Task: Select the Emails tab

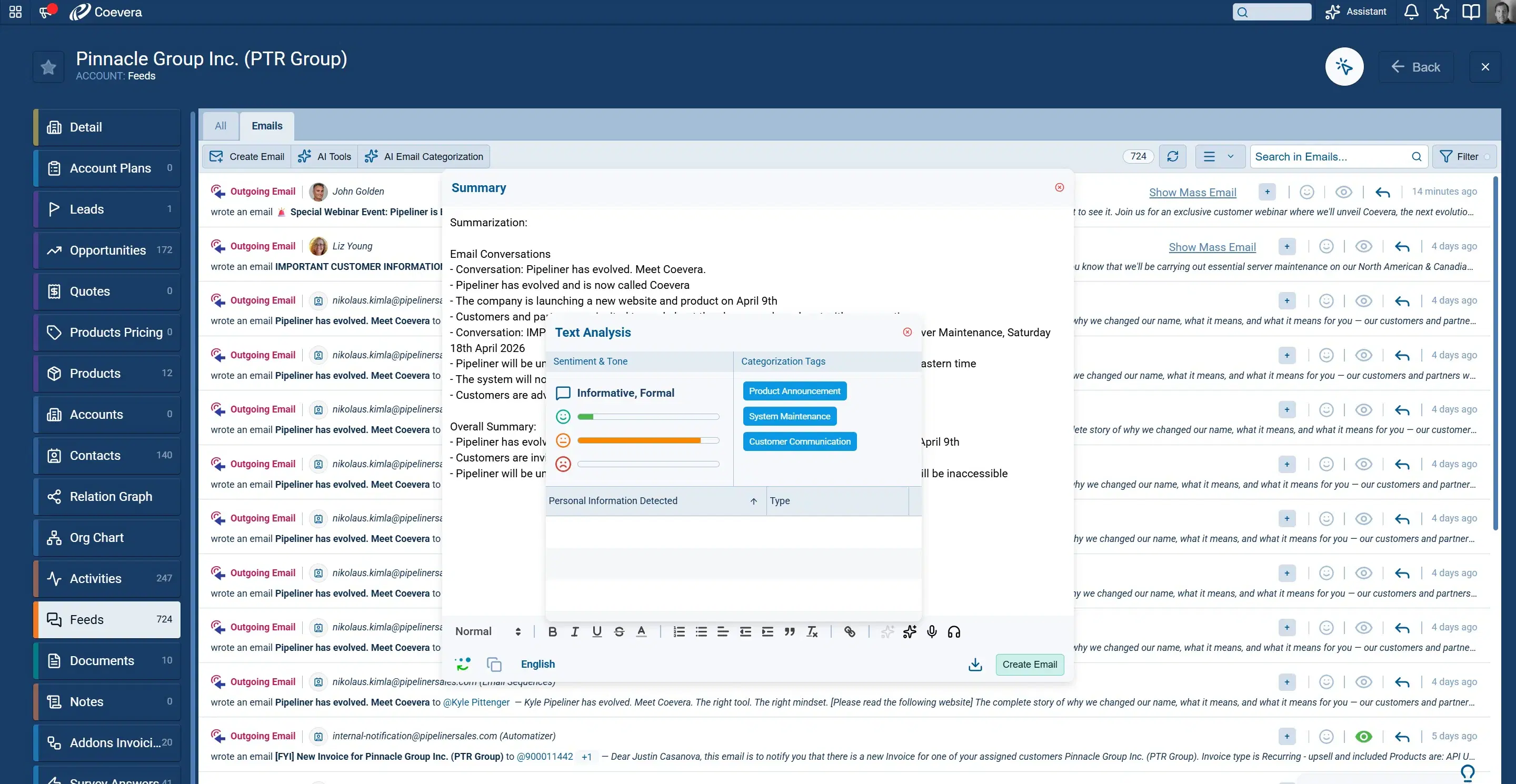Action: [266, 126]
